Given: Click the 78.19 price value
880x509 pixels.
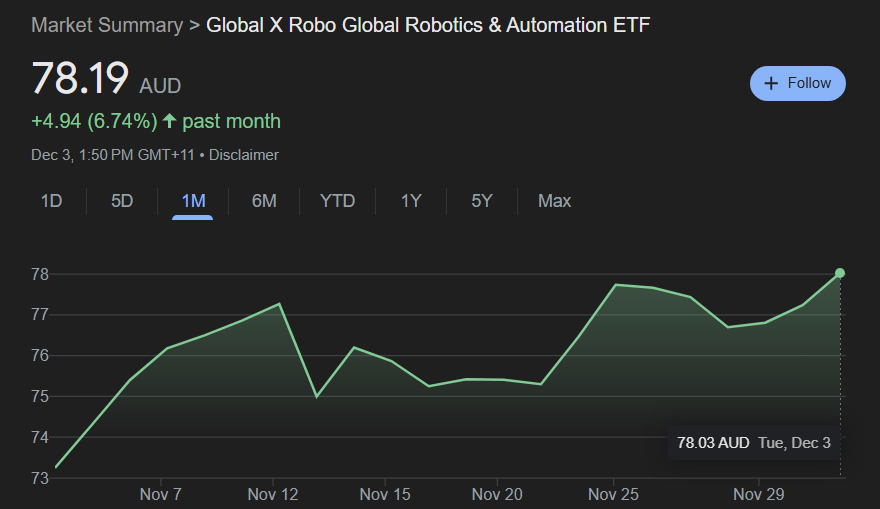Looking at the screenshot, I should point(80,79).
